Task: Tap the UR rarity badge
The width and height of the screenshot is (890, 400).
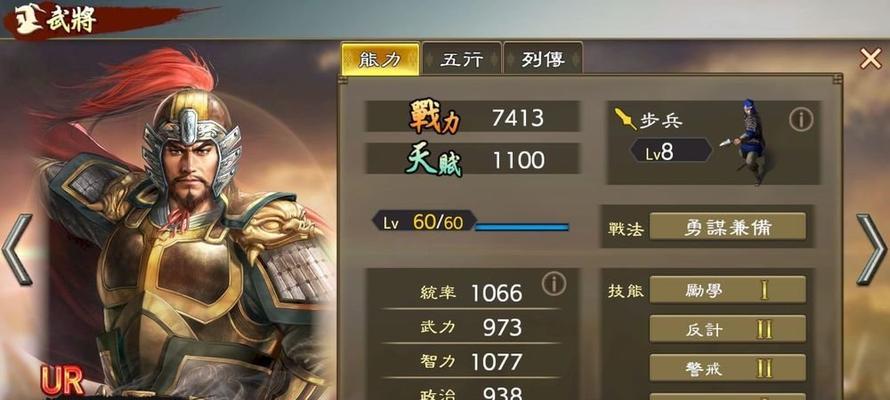Action: (62, 381)
